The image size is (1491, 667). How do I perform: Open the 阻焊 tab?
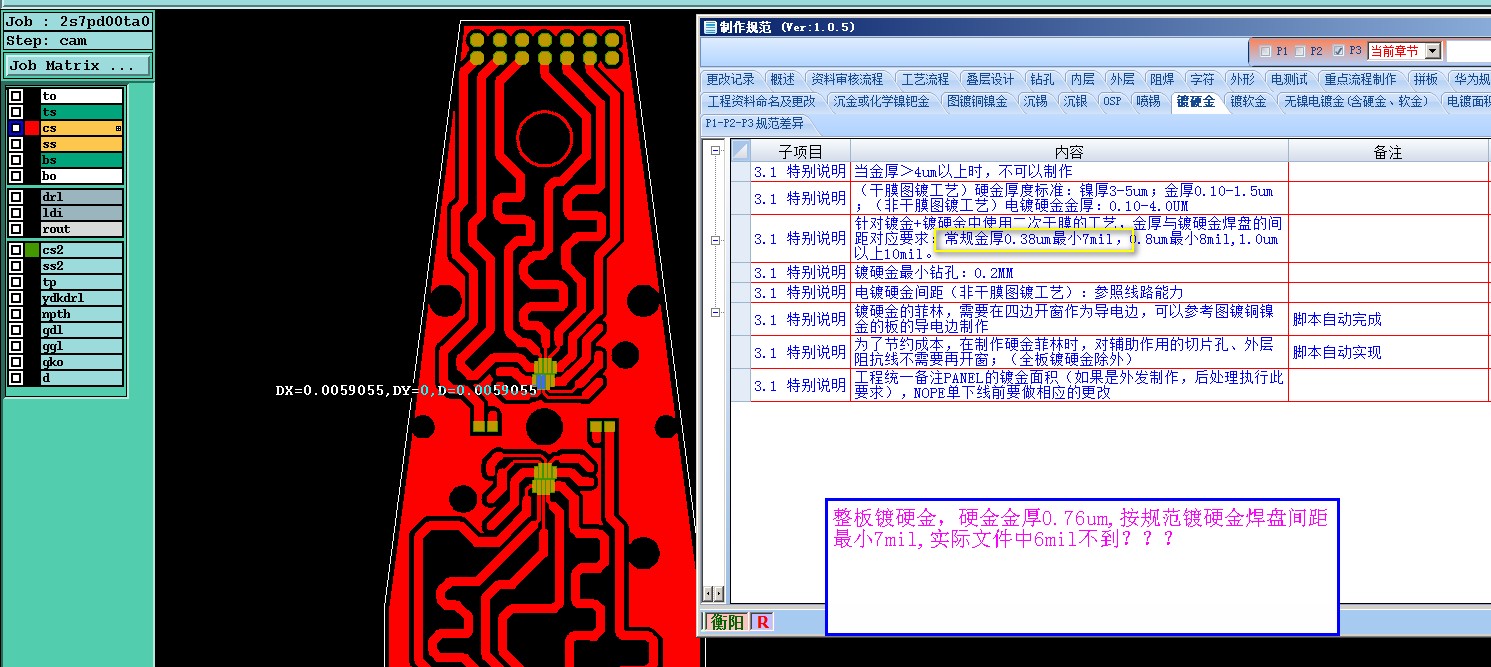pyautogui.click(x=1161, y=79)
